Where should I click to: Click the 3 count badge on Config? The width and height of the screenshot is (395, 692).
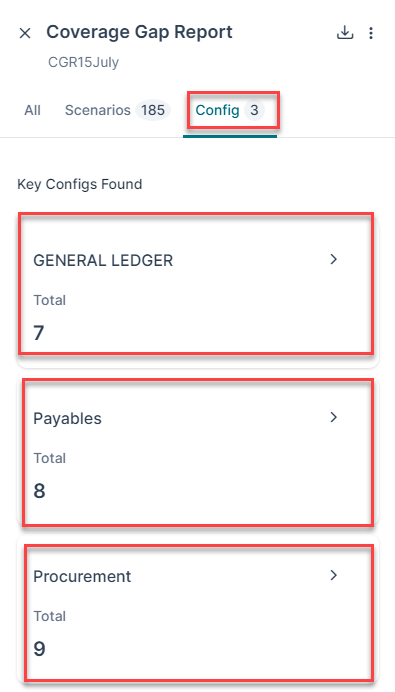[x=254, y=110]
